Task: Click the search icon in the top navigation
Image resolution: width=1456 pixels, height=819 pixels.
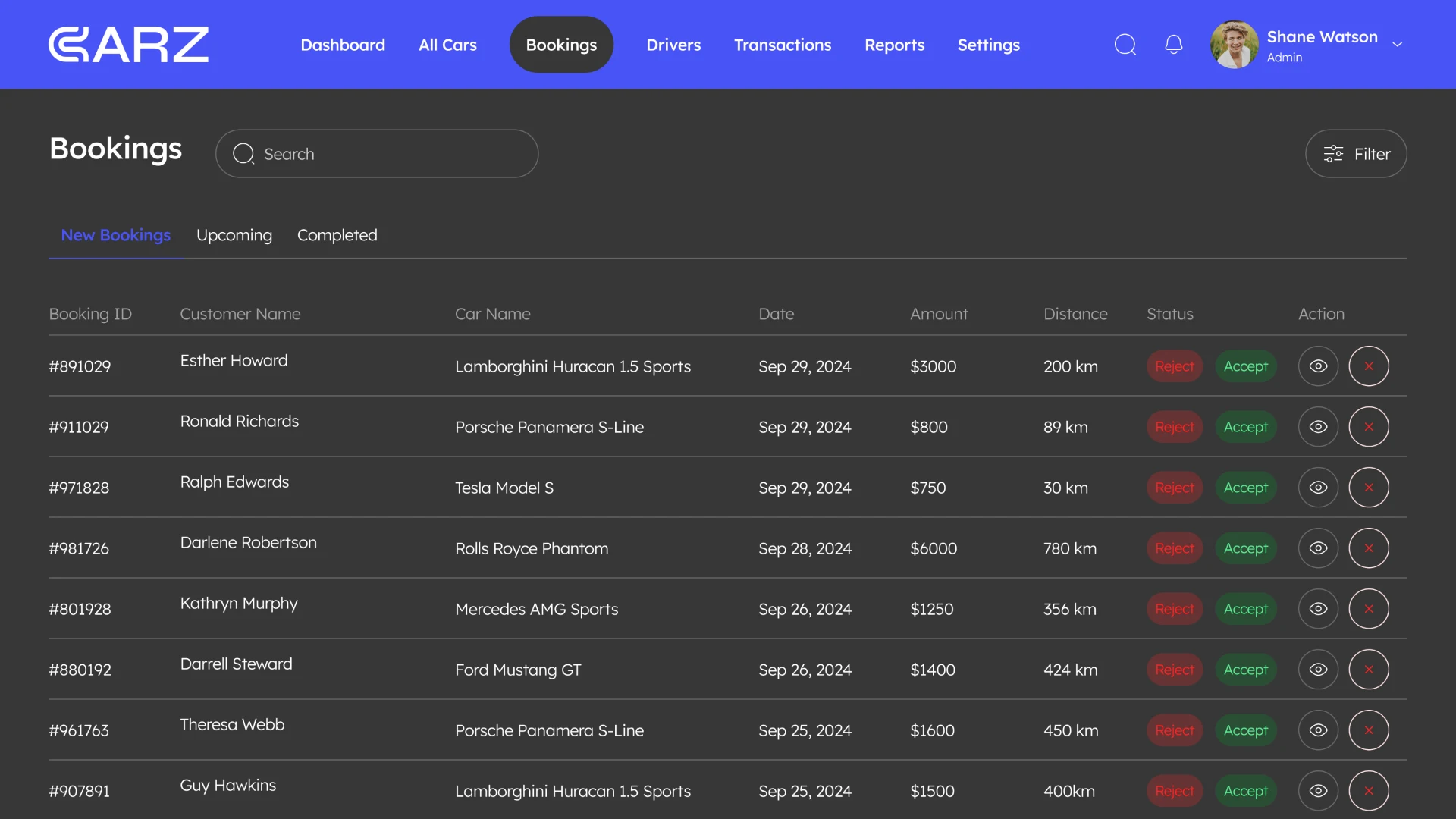Action: (x=1125, y=45)
